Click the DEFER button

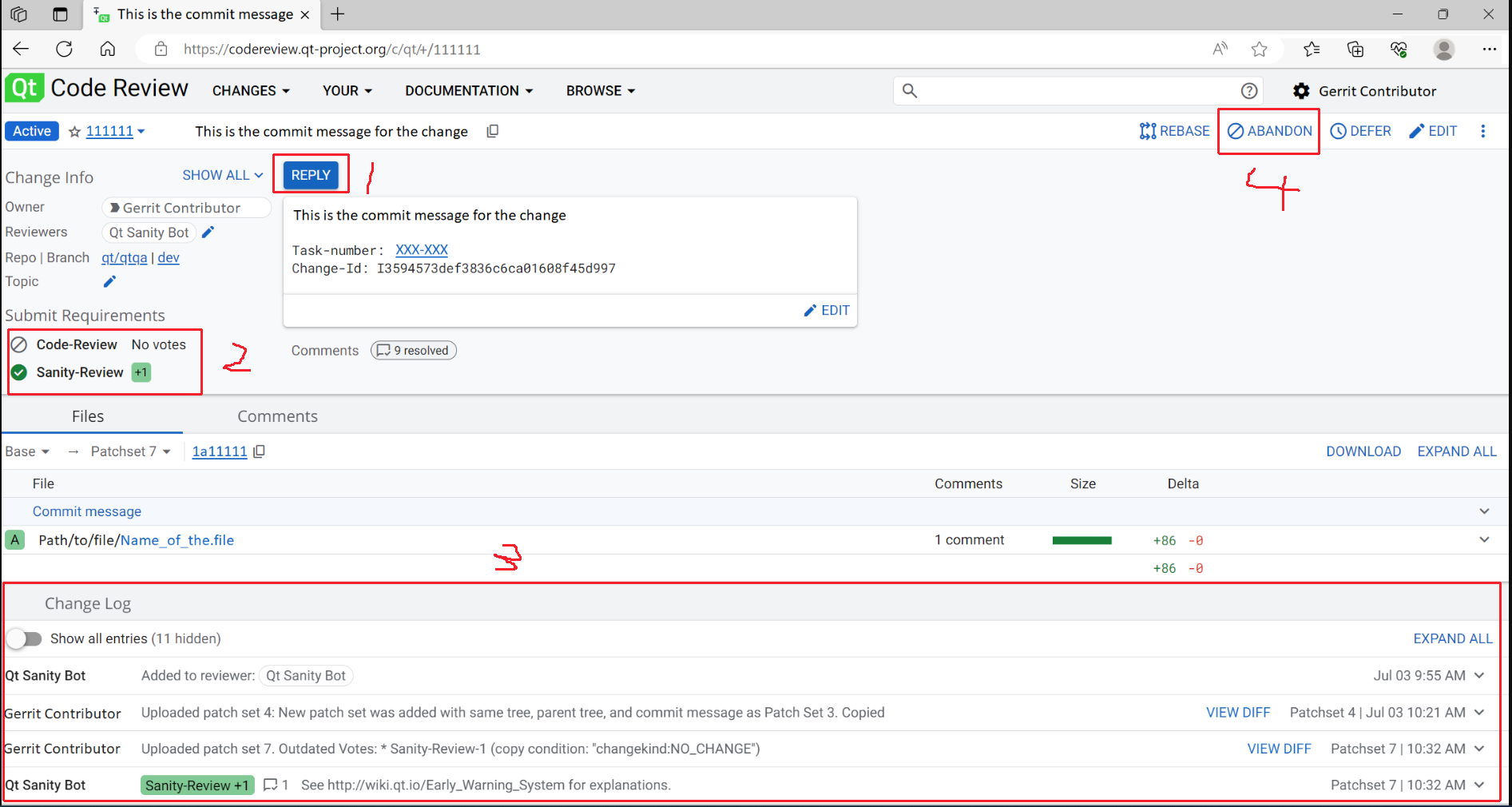click(x=1361, y=131)
